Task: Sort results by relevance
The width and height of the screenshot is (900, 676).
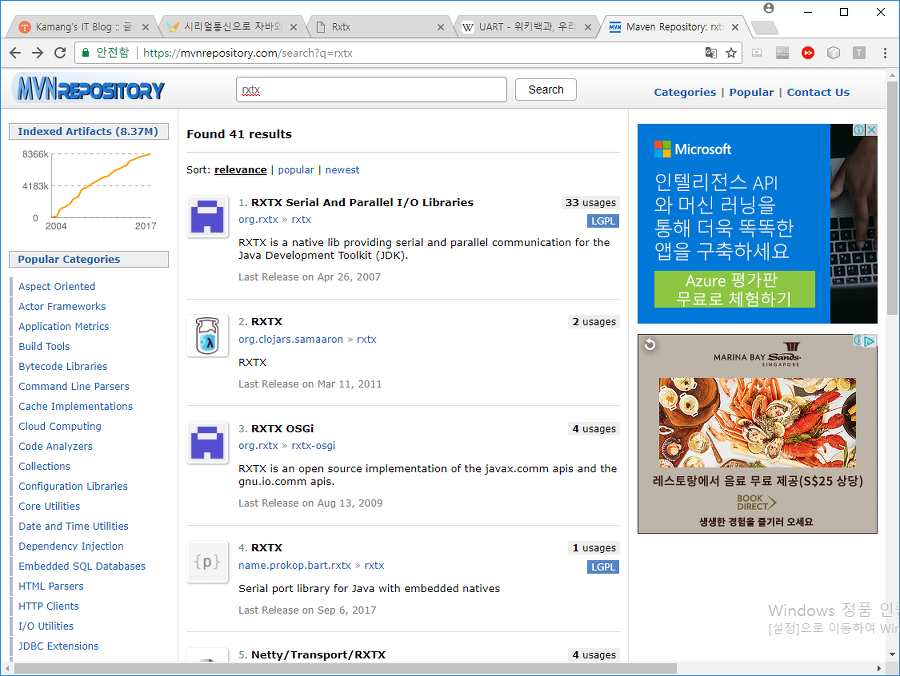Action: coord(240,170)
